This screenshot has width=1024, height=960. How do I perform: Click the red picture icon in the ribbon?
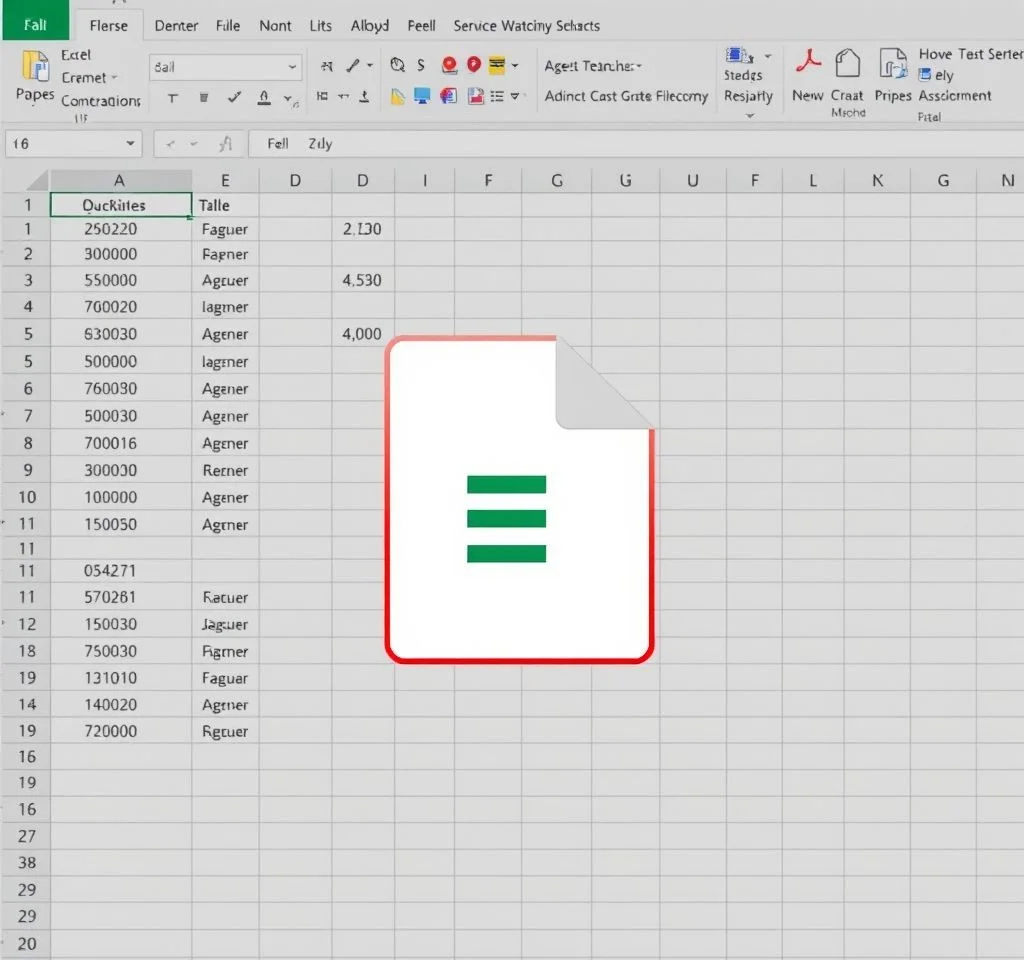(x=475, y=97)
